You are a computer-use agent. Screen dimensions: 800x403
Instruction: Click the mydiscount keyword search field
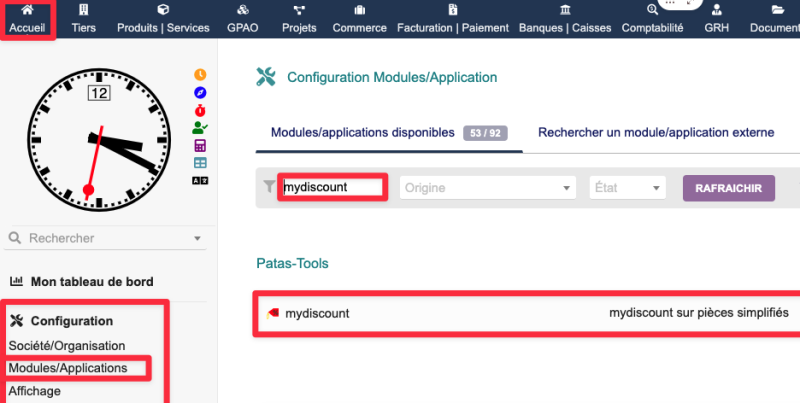coord(332,187)
